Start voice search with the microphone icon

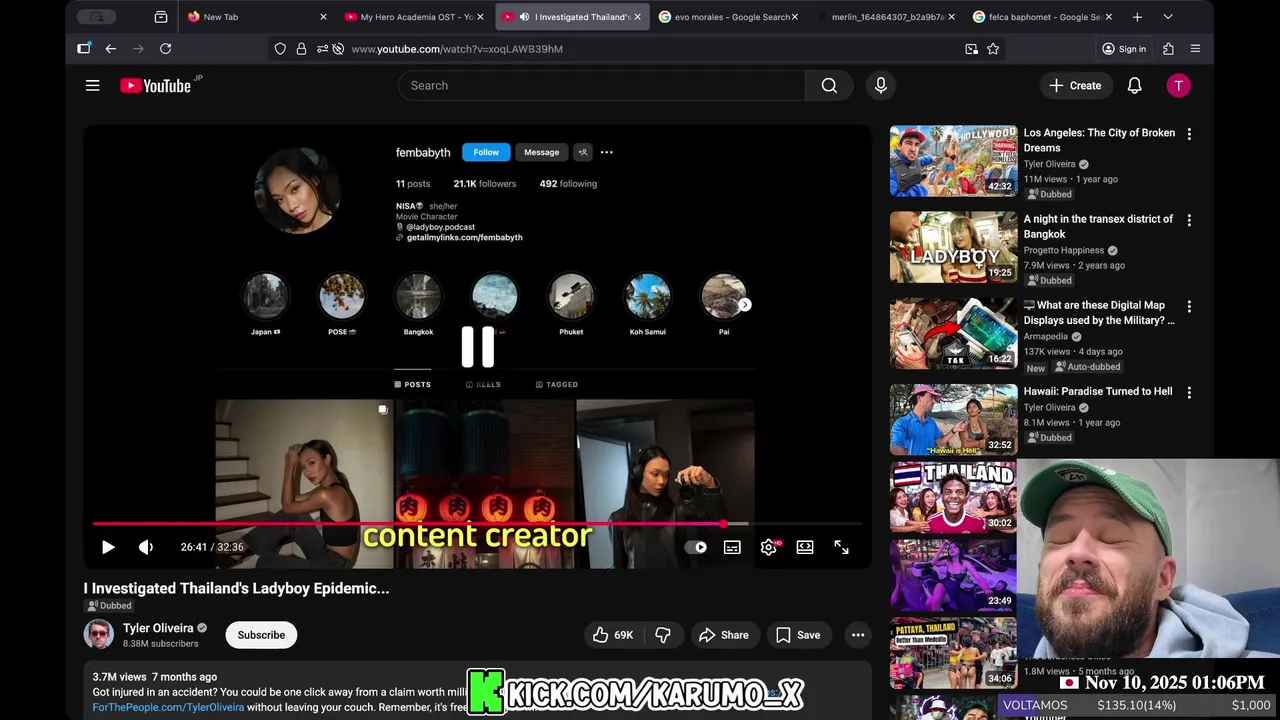[881, 86]
